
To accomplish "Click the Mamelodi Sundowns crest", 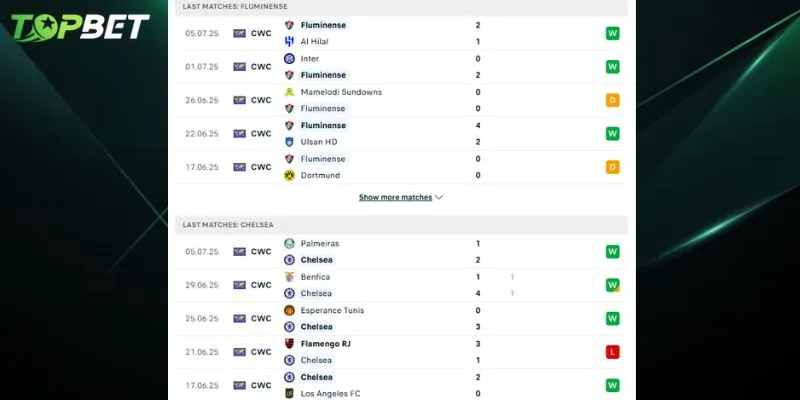I will point(289,92).
